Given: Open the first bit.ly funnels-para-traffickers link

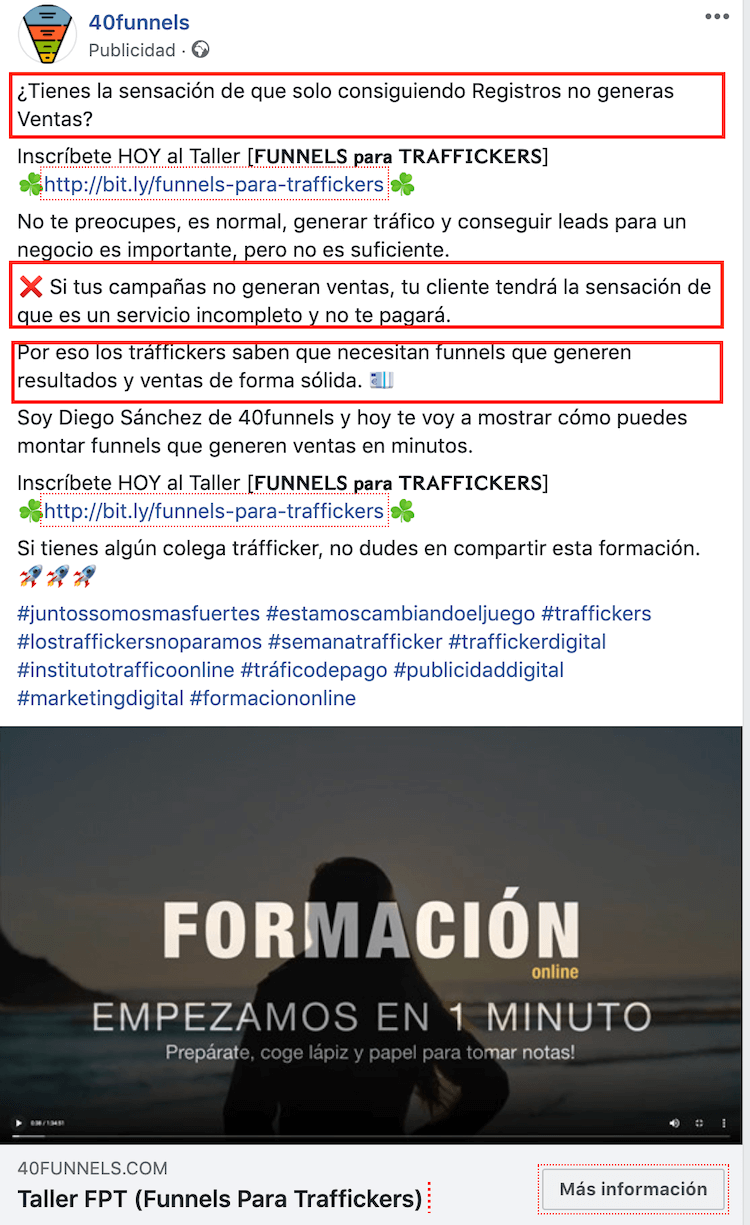Looking at the screenshot, I should click(214, 185).
